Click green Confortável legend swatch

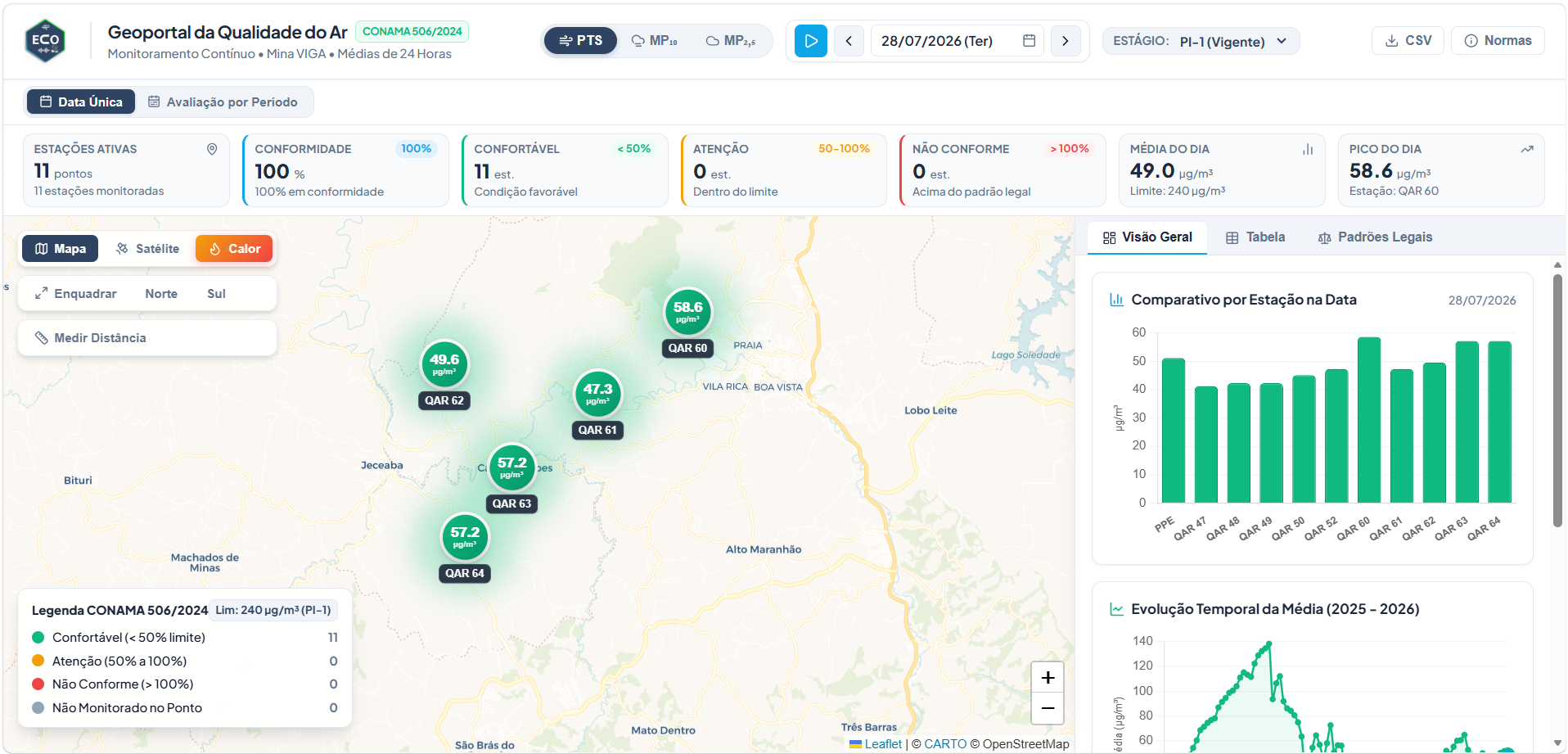tap(38, 638)
